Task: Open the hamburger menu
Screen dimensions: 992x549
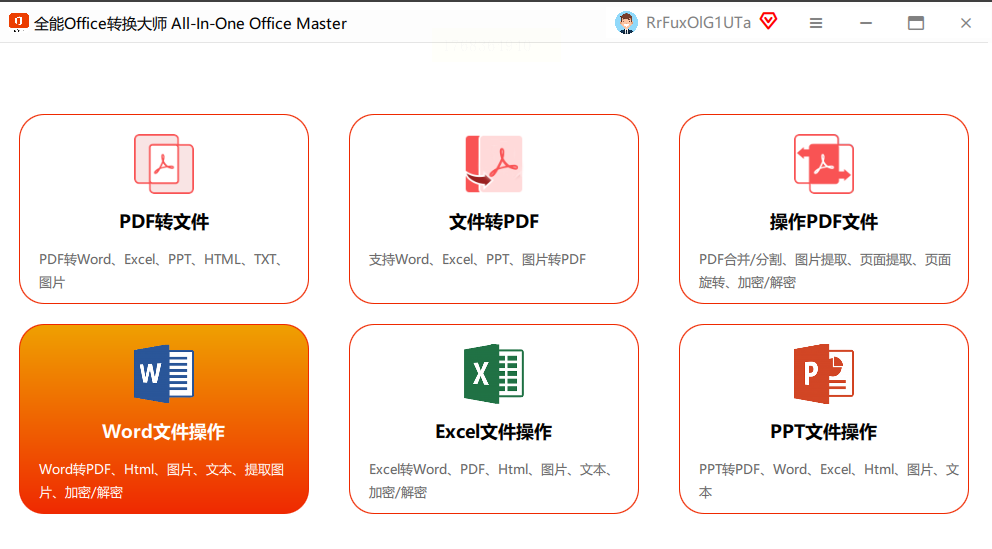Action: pyautogui.click(x=816, y=23)
